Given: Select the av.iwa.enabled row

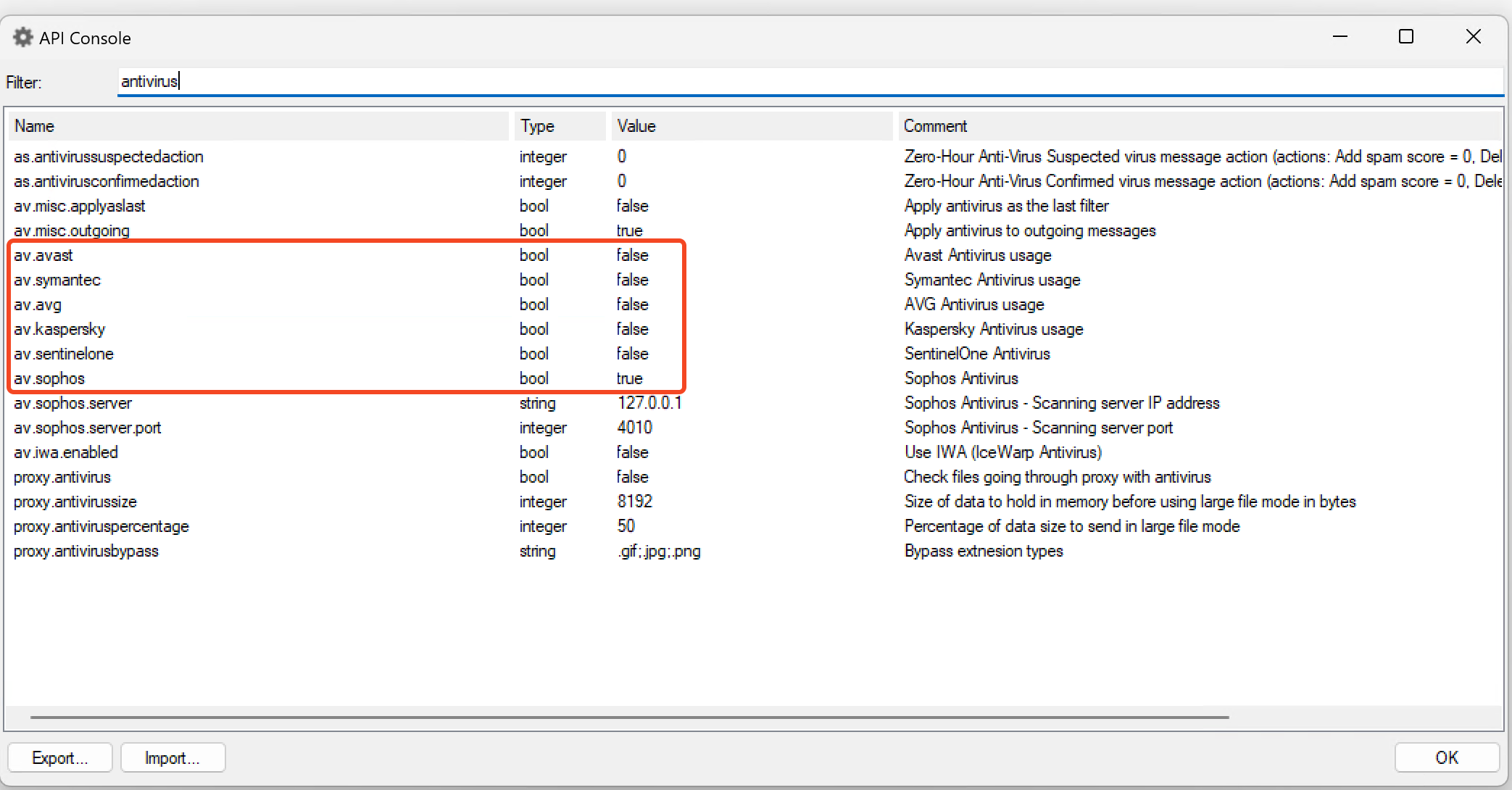Looking at the screenshot, I should pyautogui.click(x=754, y=452).
